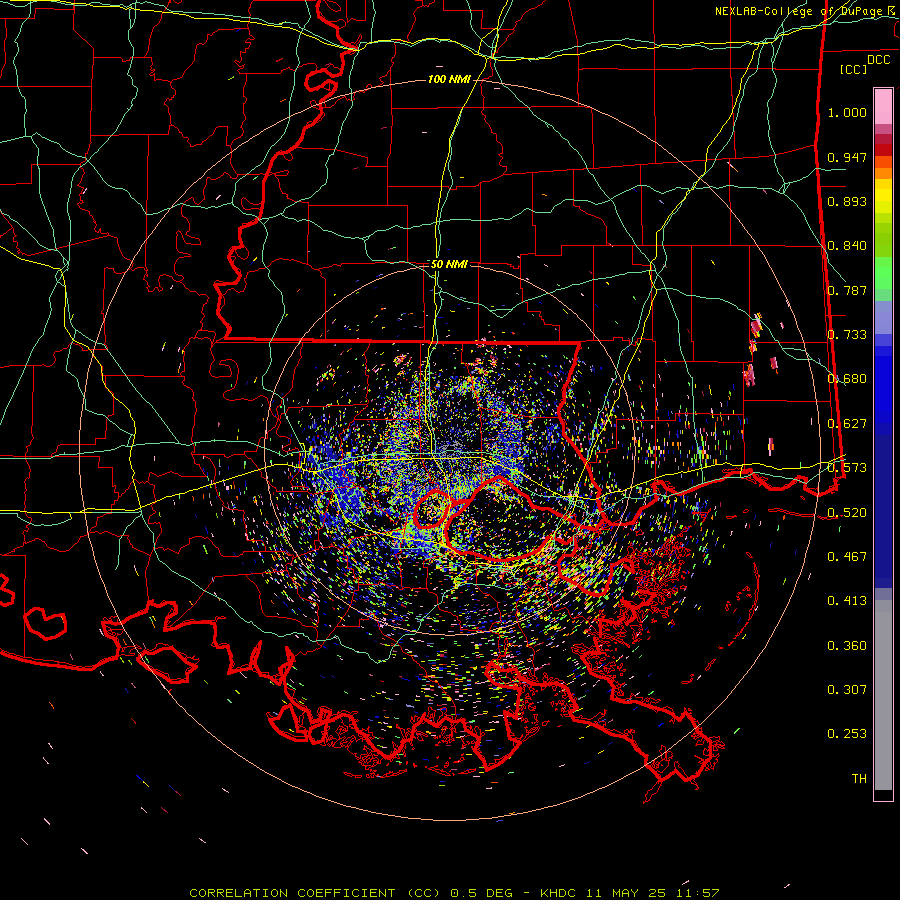Click the 1.000 legend value

coord(847,112)
